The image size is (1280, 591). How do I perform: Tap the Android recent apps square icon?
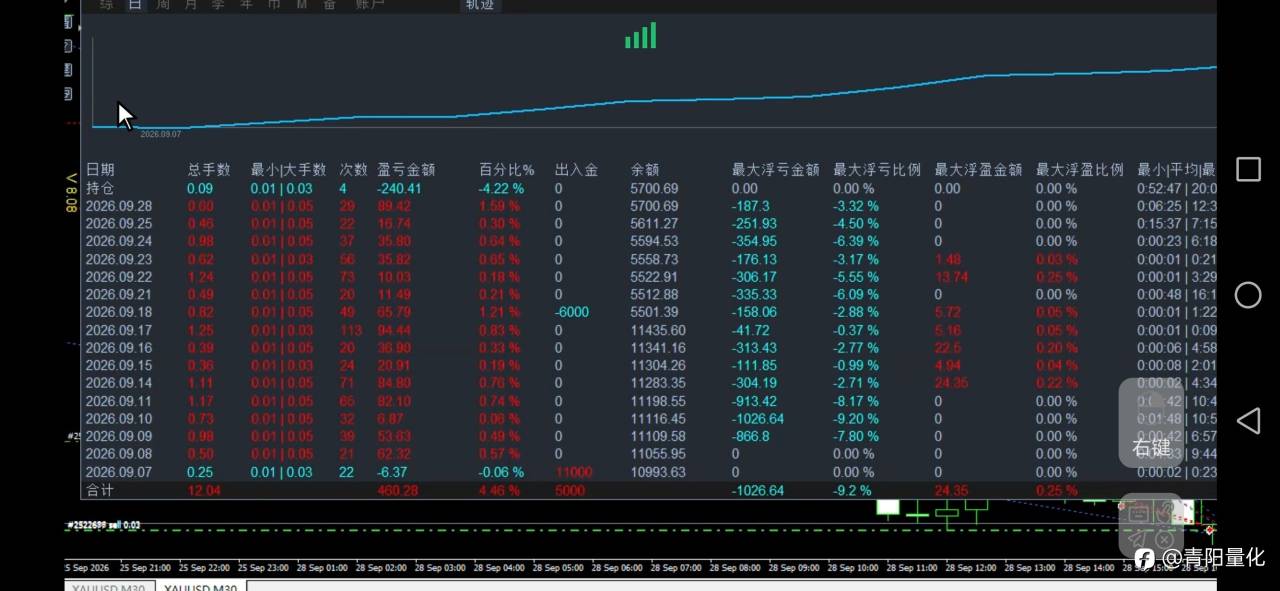click(1248, 169)
